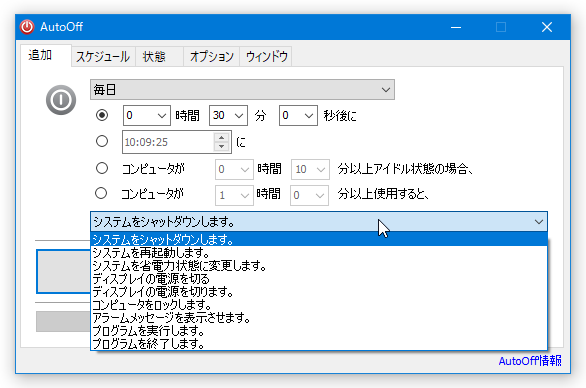The width and height of the screenshot is (586, 388).
Task: Switch to the ウィンドウ tab
Action: (x=266, y=56)
